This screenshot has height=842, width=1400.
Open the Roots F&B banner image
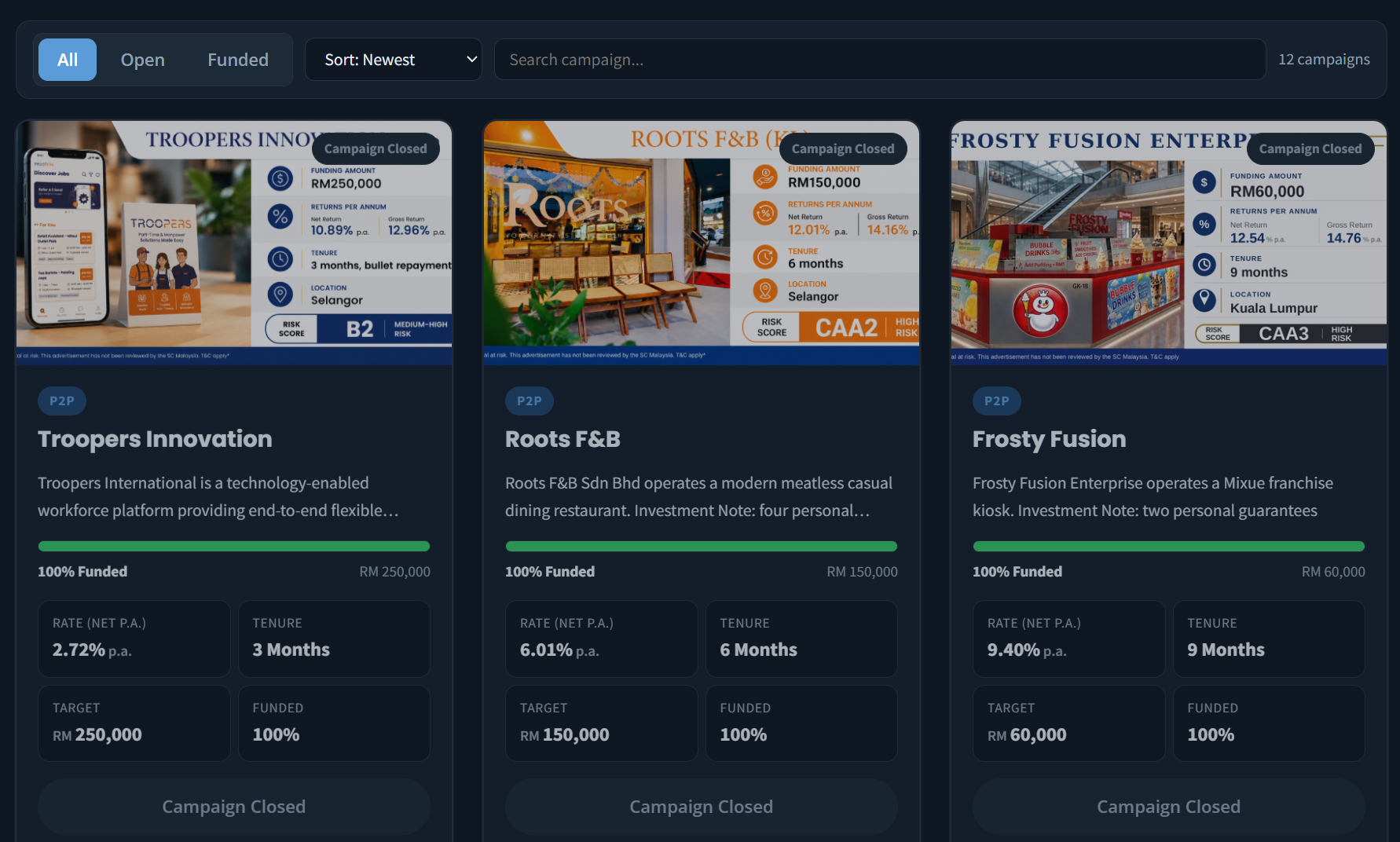[x=702, y=243]
